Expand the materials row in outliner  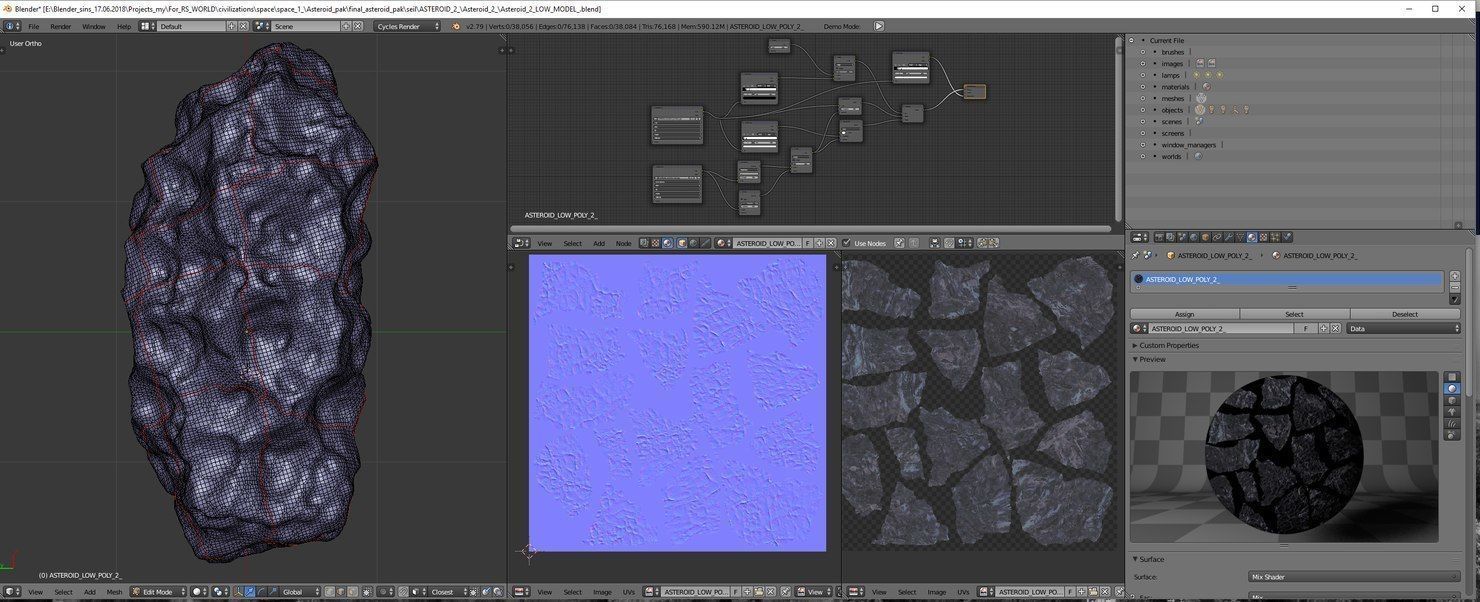[x=1143, y=87]
